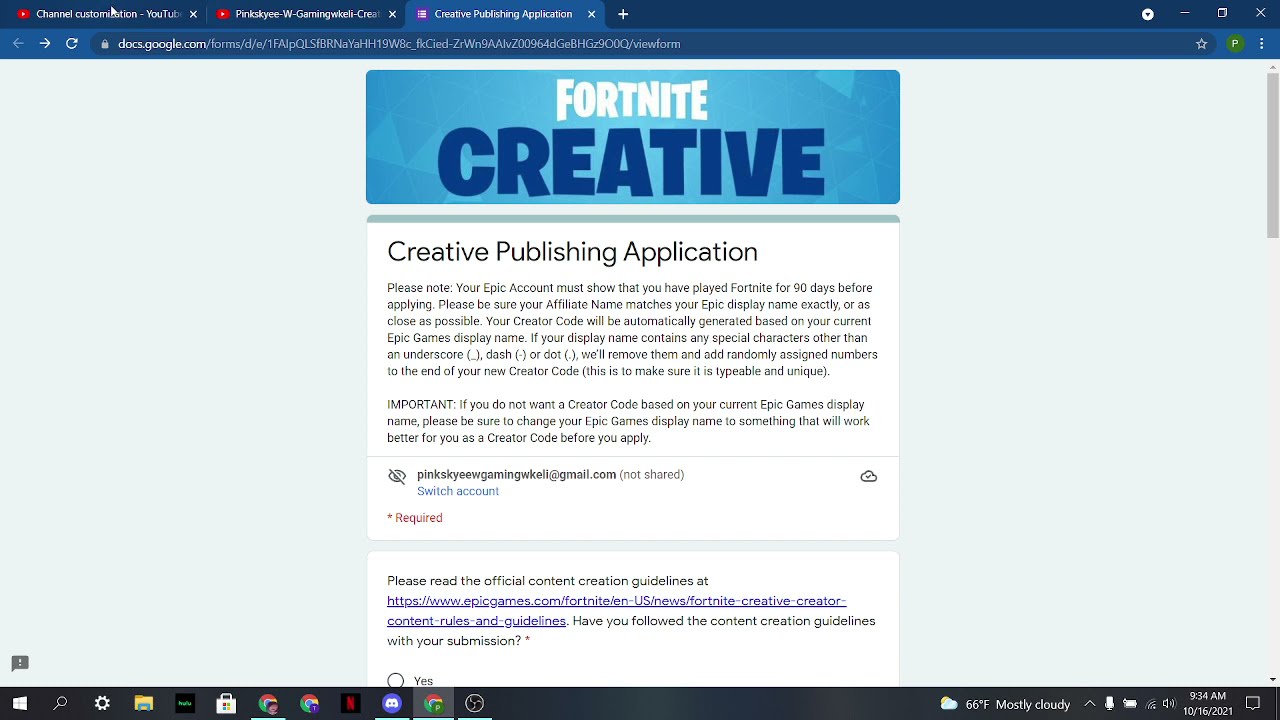Click the crossed-eye not shared icon
Viewport: 1280px width, 720px height.
(397, 476)
